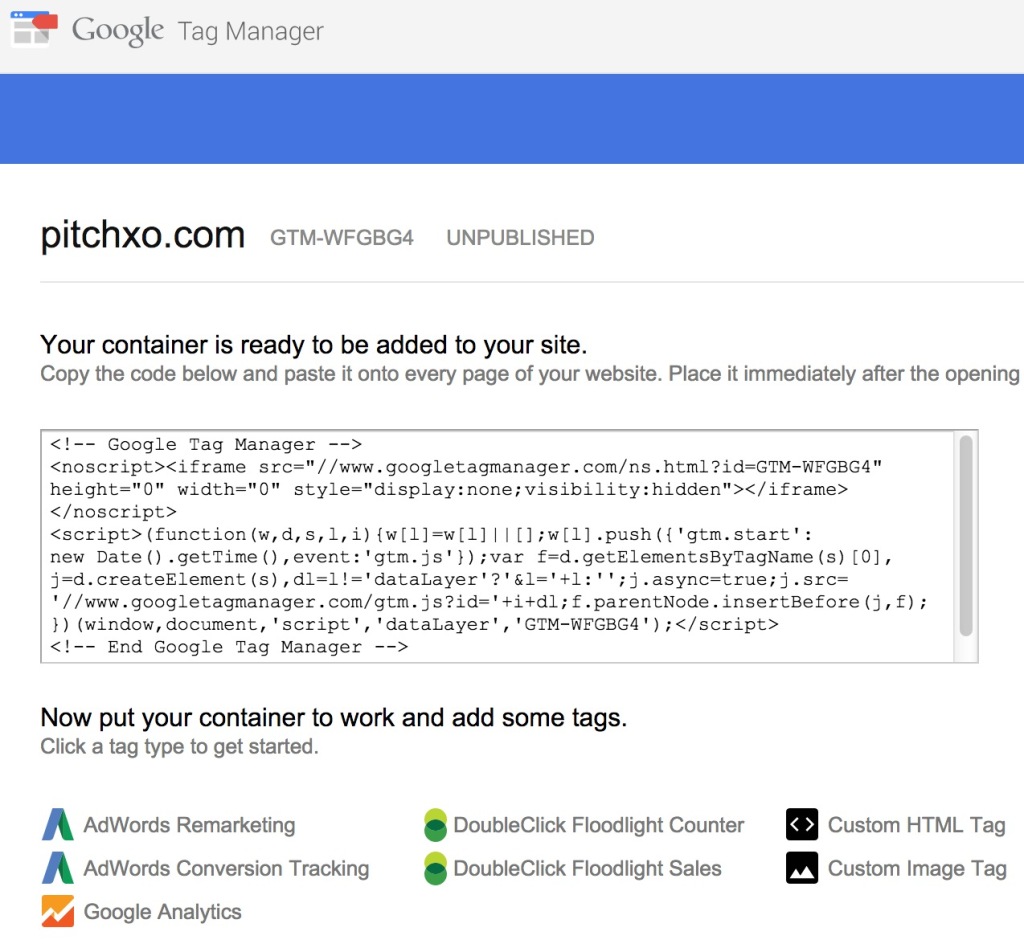Click the DoubleClick Floodlight Sales icon
Image resolution: width=1024 pixels, height=948 pixels.
click(x=435, y=868)
